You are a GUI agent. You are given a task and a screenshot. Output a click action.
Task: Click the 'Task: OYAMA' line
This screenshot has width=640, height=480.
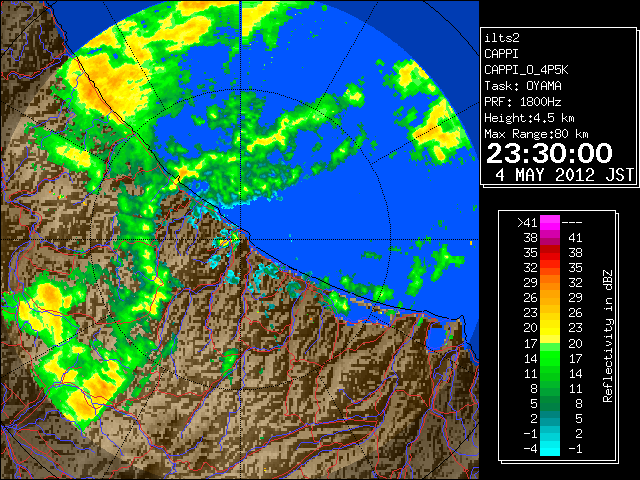[x=522, y=86]
